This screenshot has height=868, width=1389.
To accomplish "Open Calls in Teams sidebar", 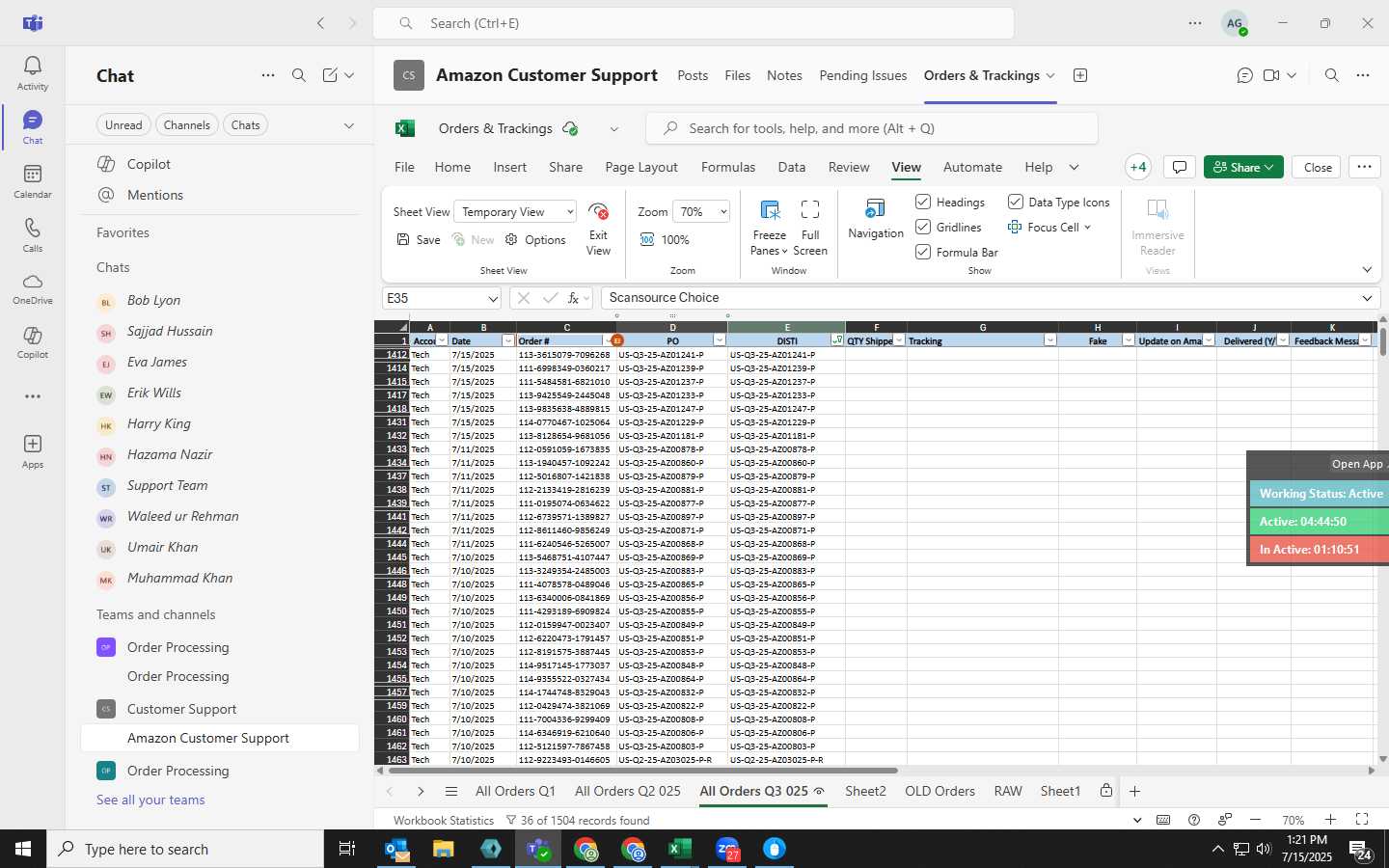I will (32, 235).
